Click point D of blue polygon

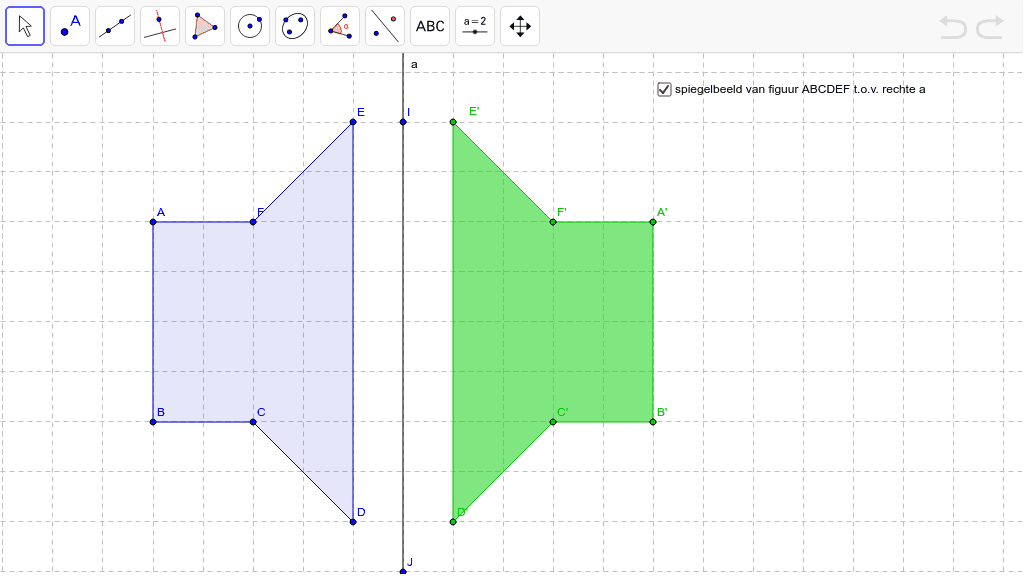[353, 522]
